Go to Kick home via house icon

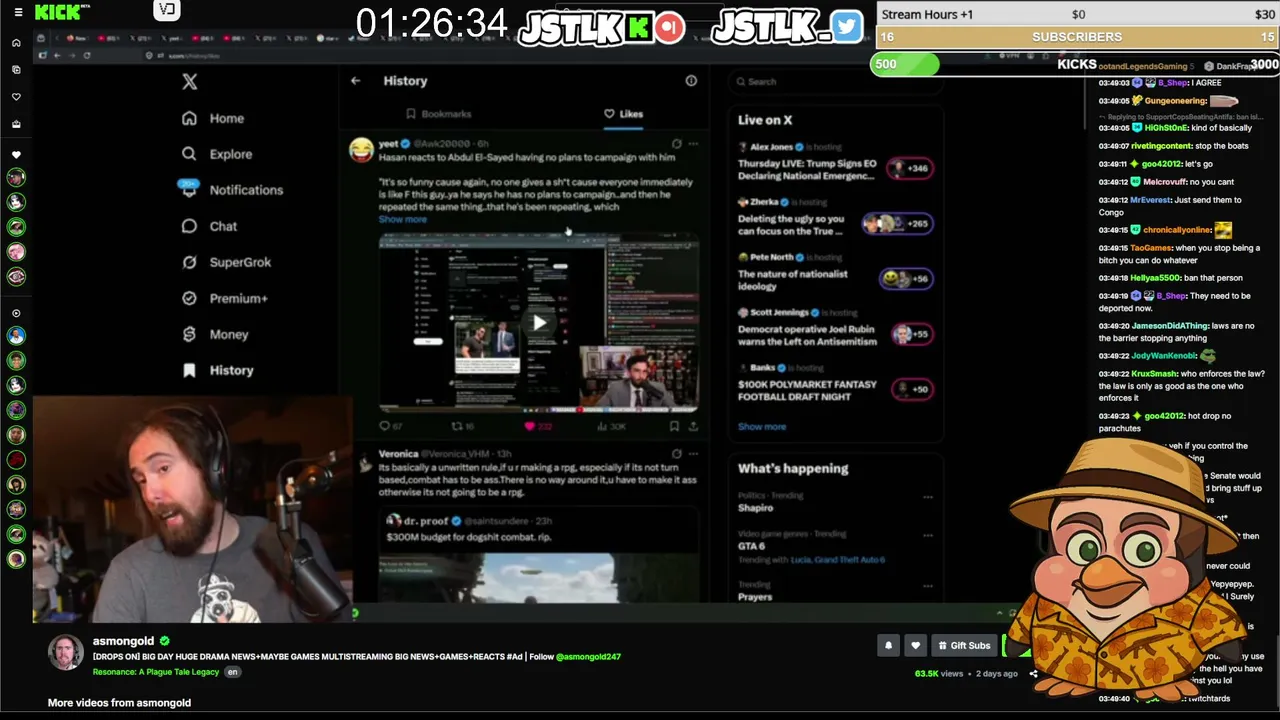[x=16, y=43]
